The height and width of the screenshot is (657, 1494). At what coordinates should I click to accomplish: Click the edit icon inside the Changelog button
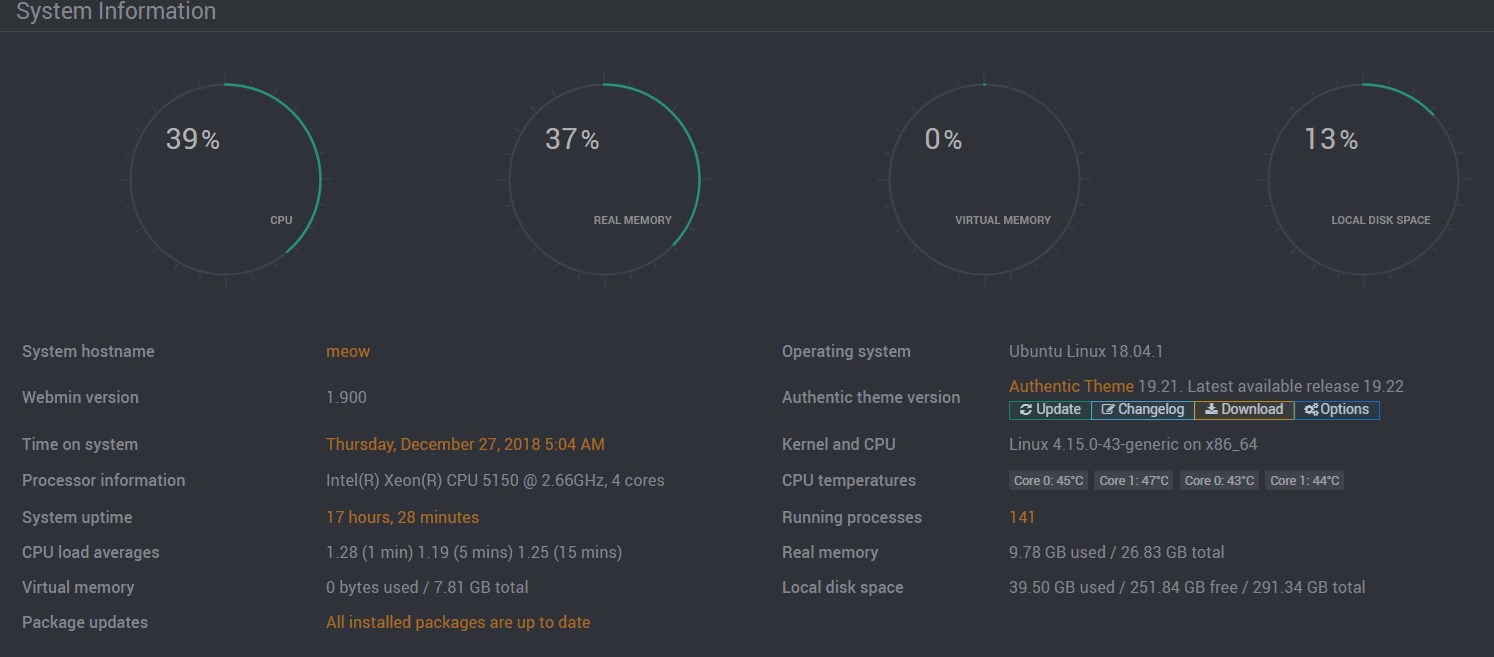1108,410
